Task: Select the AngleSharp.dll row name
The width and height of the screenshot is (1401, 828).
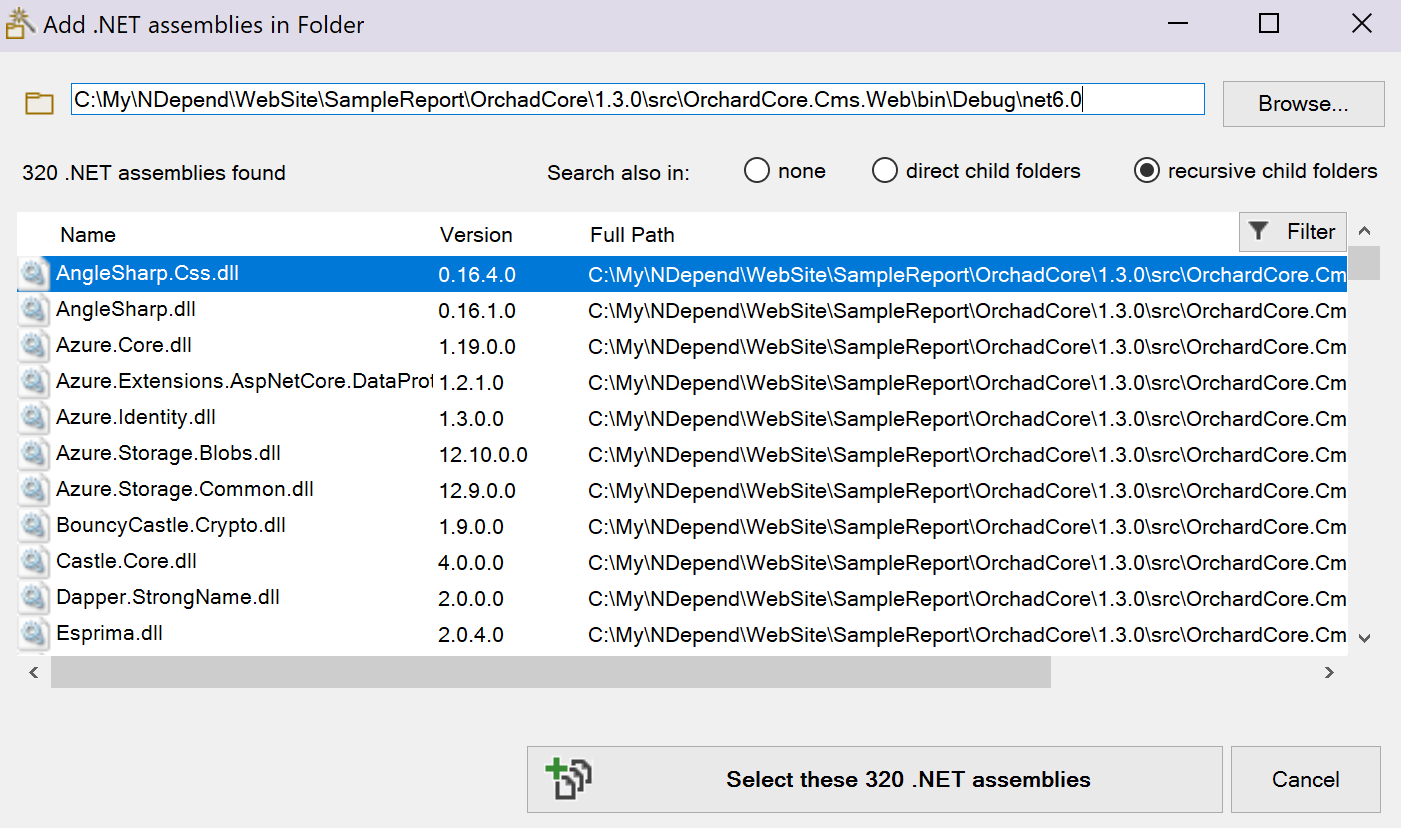Action: 126,309
